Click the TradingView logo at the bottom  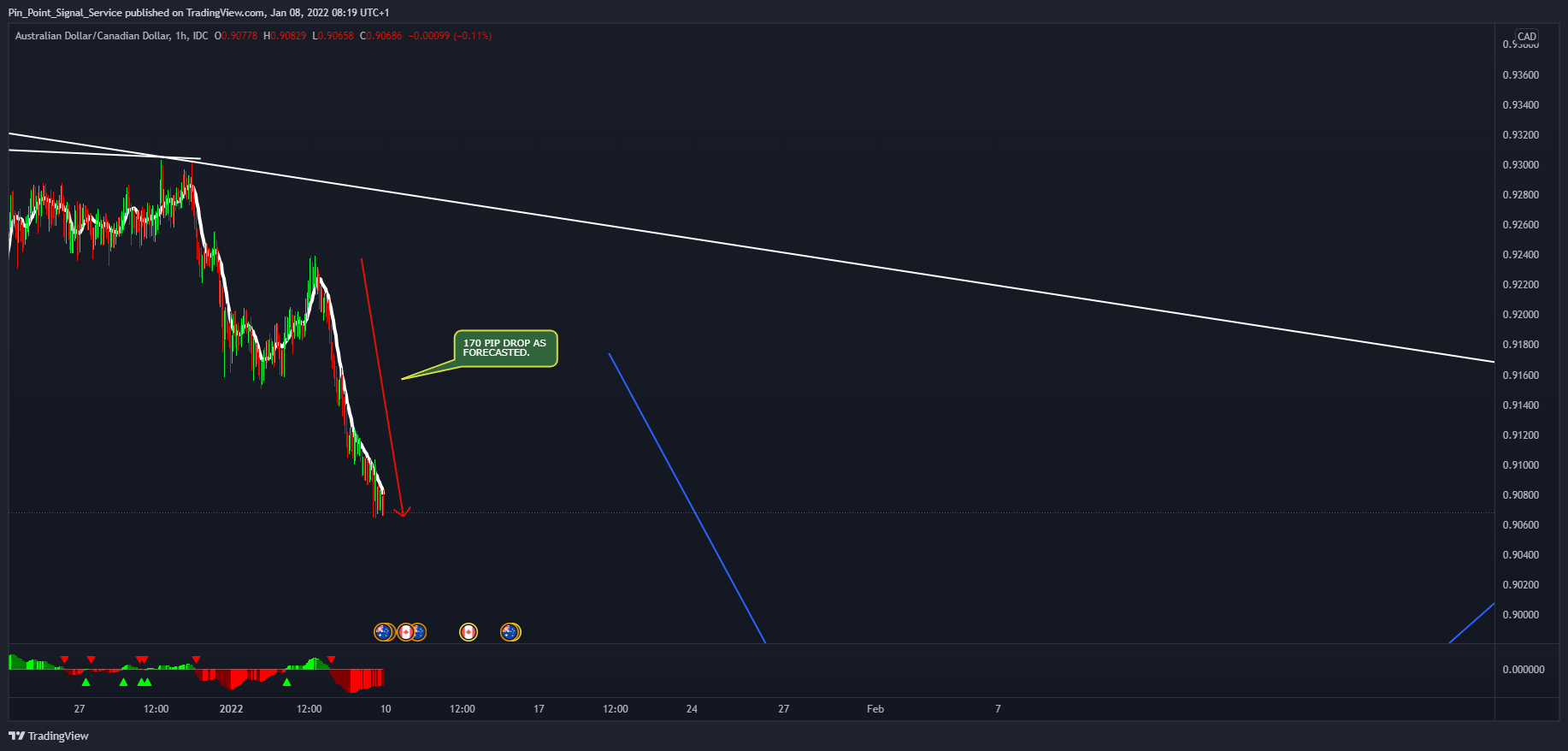(49, 736)
